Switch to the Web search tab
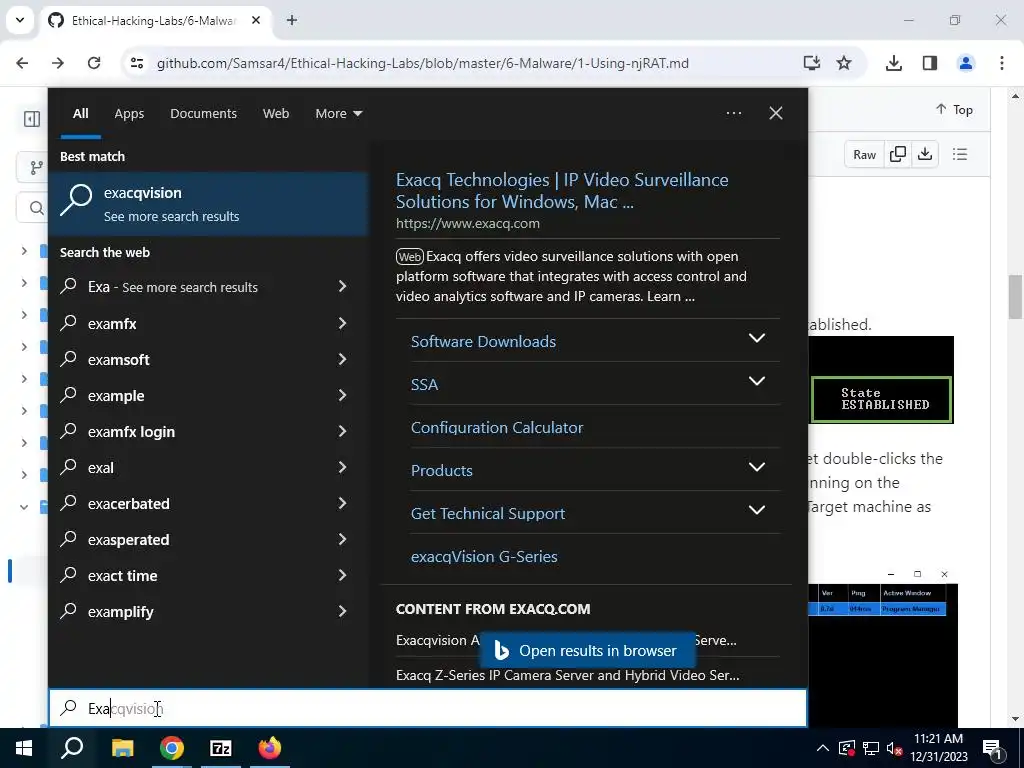1024x768 pixels. click(276, 113)
